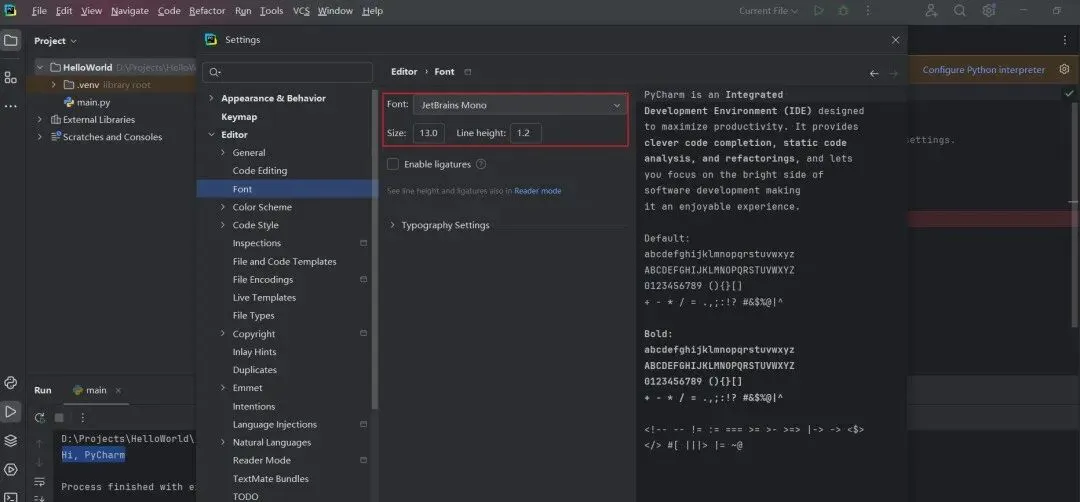Click the font Size input field

tap(429, 133)
